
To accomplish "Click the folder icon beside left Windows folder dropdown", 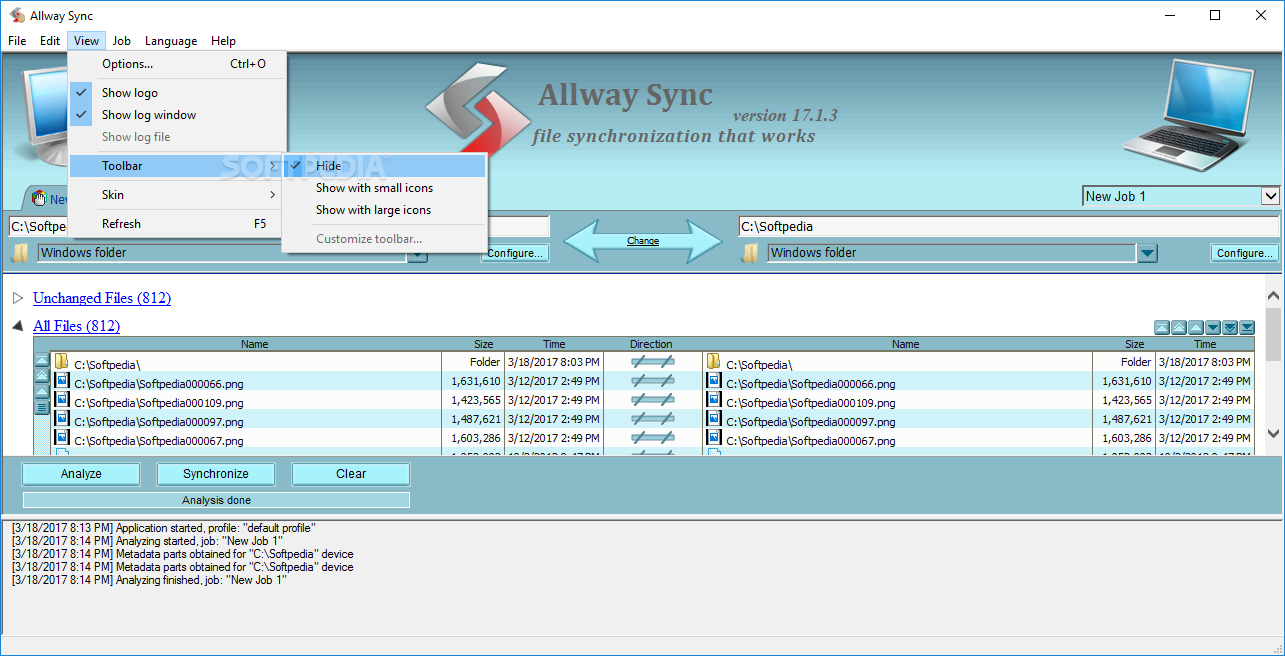I will click(x=20, y=253).
